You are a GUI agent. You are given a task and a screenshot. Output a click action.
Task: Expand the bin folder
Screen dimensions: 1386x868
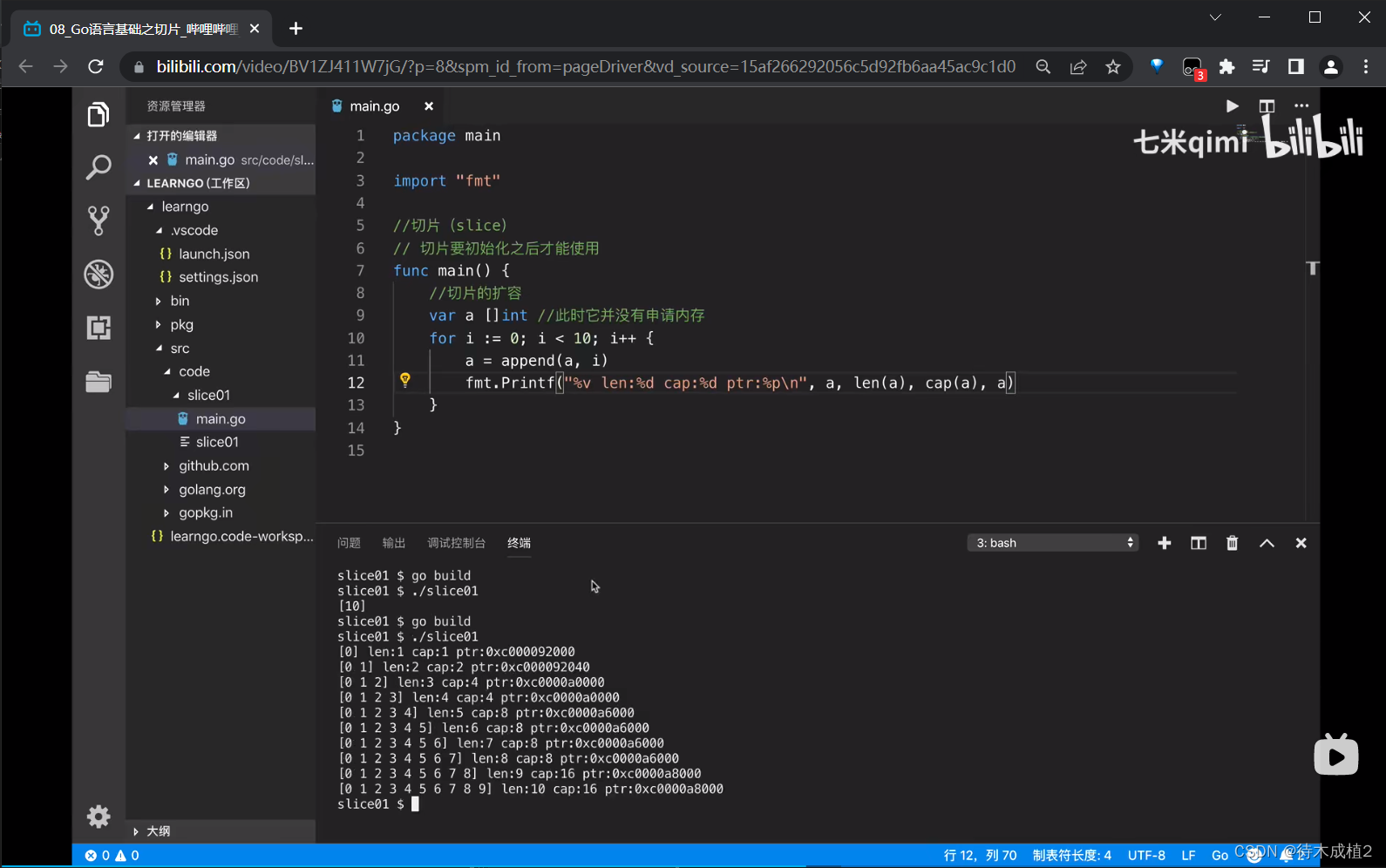[x=159, y=301]
